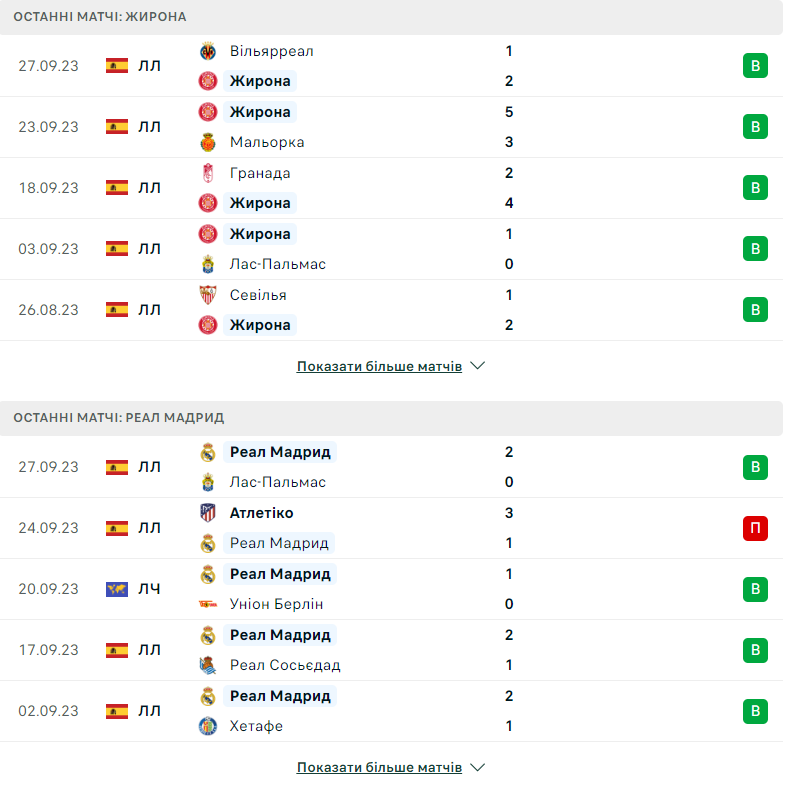This screenshot has width=787, height=788.
Task: Click the red loss badge for Atlético match
Action: [x=755, y=528]
